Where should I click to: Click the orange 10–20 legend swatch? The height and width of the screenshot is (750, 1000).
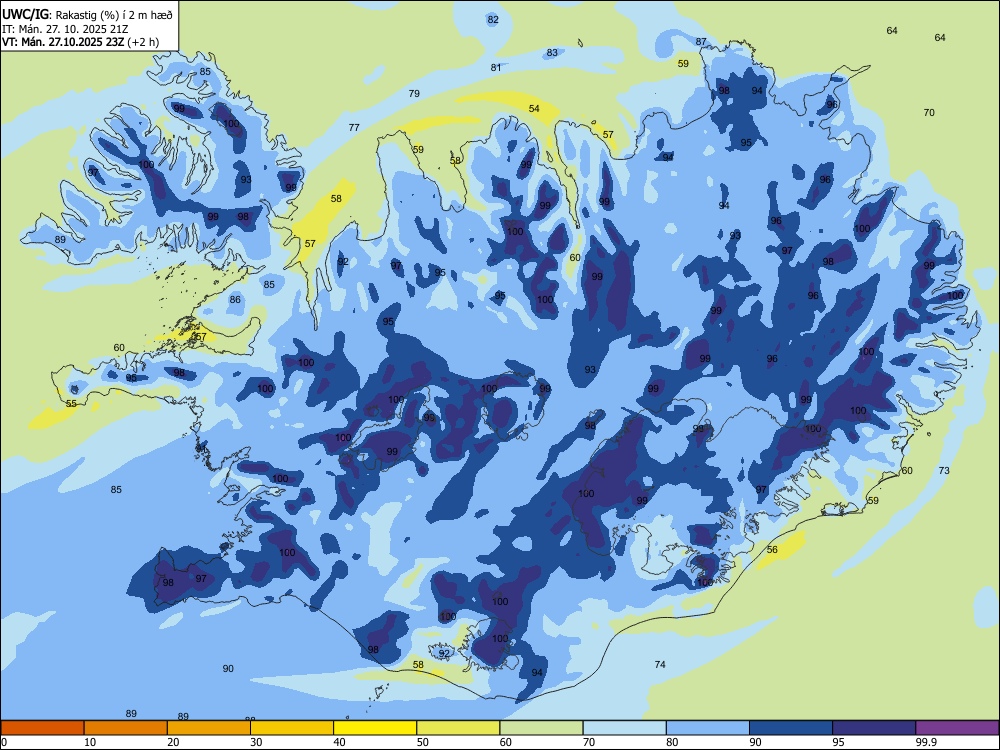pyautogui.click(x=126, y=728)
